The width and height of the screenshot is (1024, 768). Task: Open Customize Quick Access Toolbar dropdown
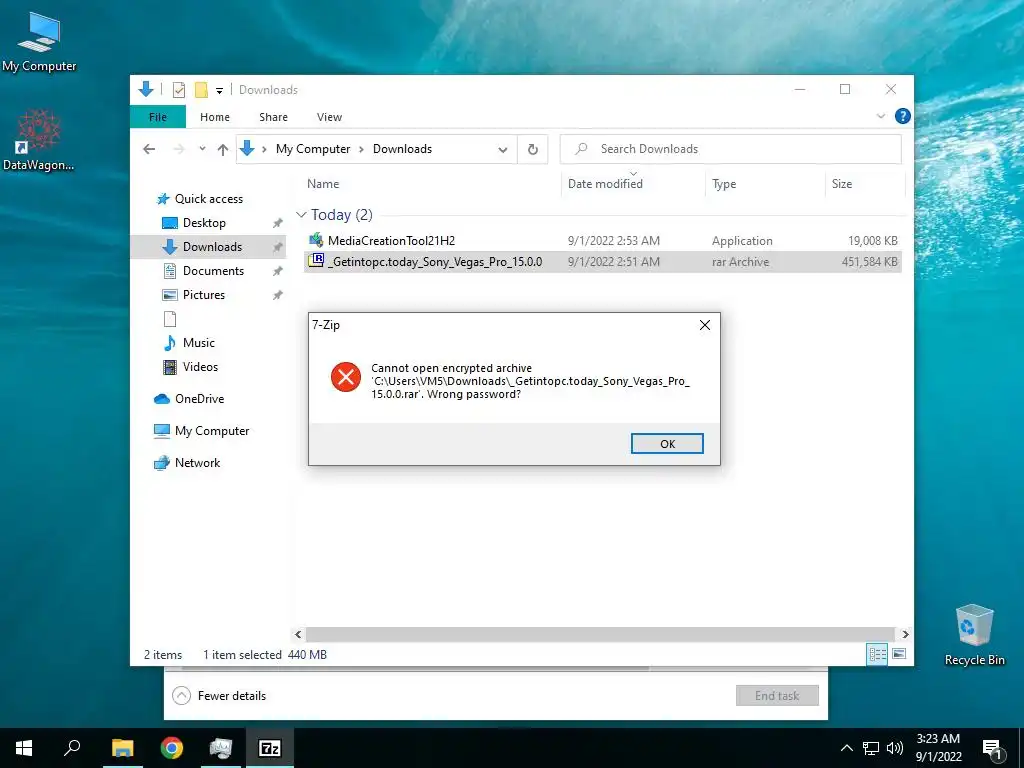click(219, 91)
